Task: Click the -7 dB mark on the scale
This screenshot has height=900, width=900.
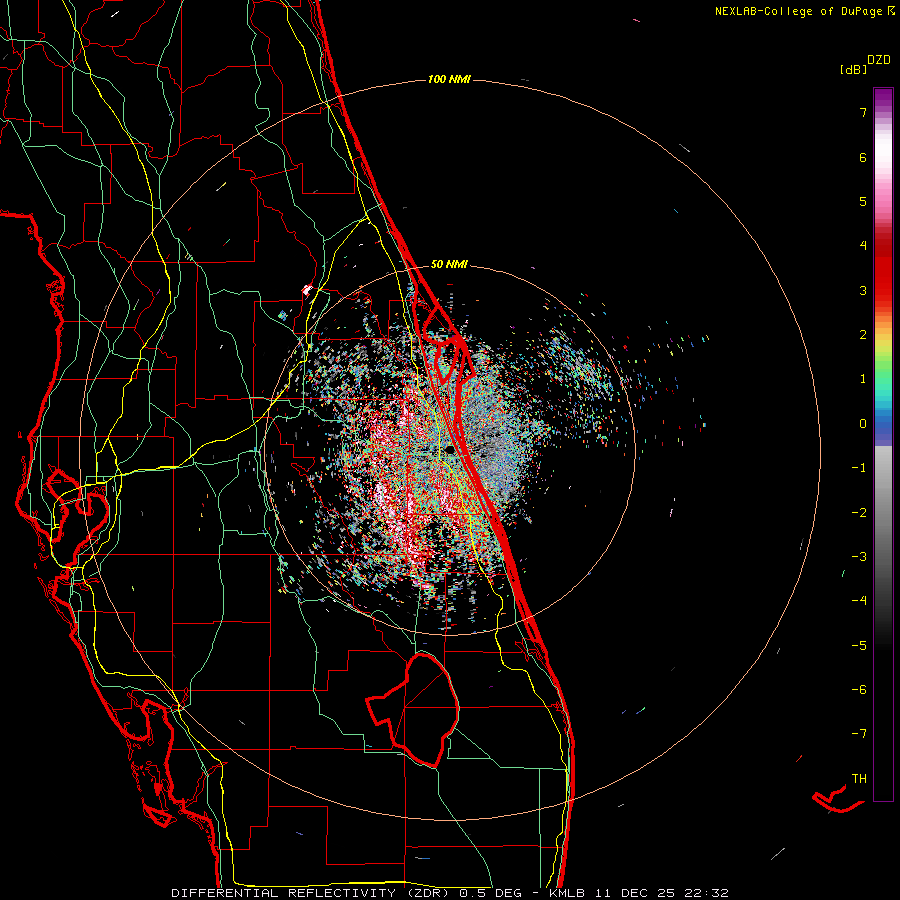Action: coord(859,734)
